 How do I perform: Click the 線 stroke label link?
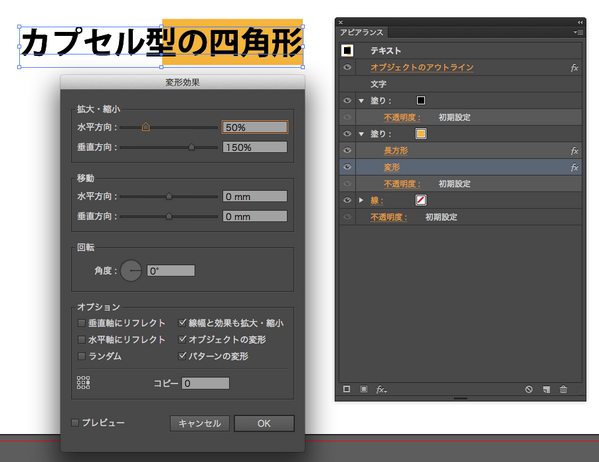tap(377, 200)
